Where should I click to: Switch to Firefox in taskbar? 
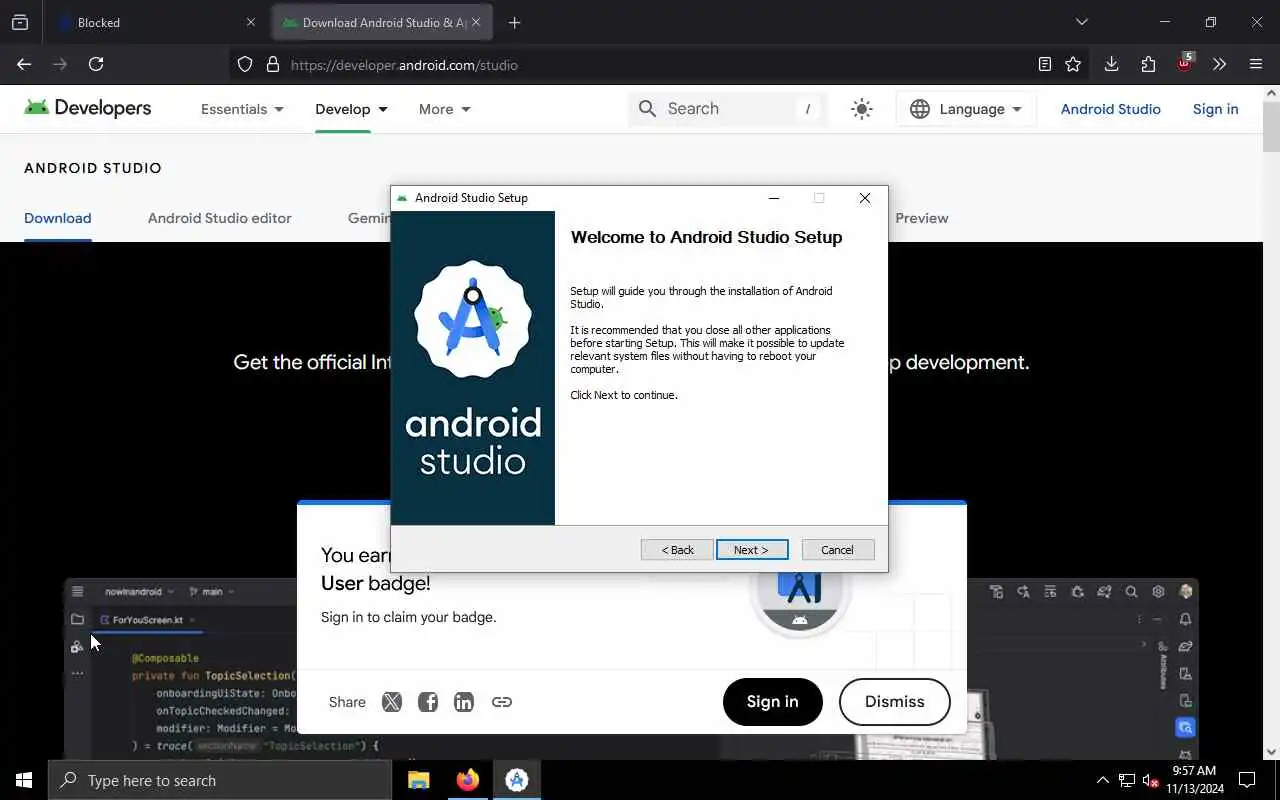[x=468, y=780]
